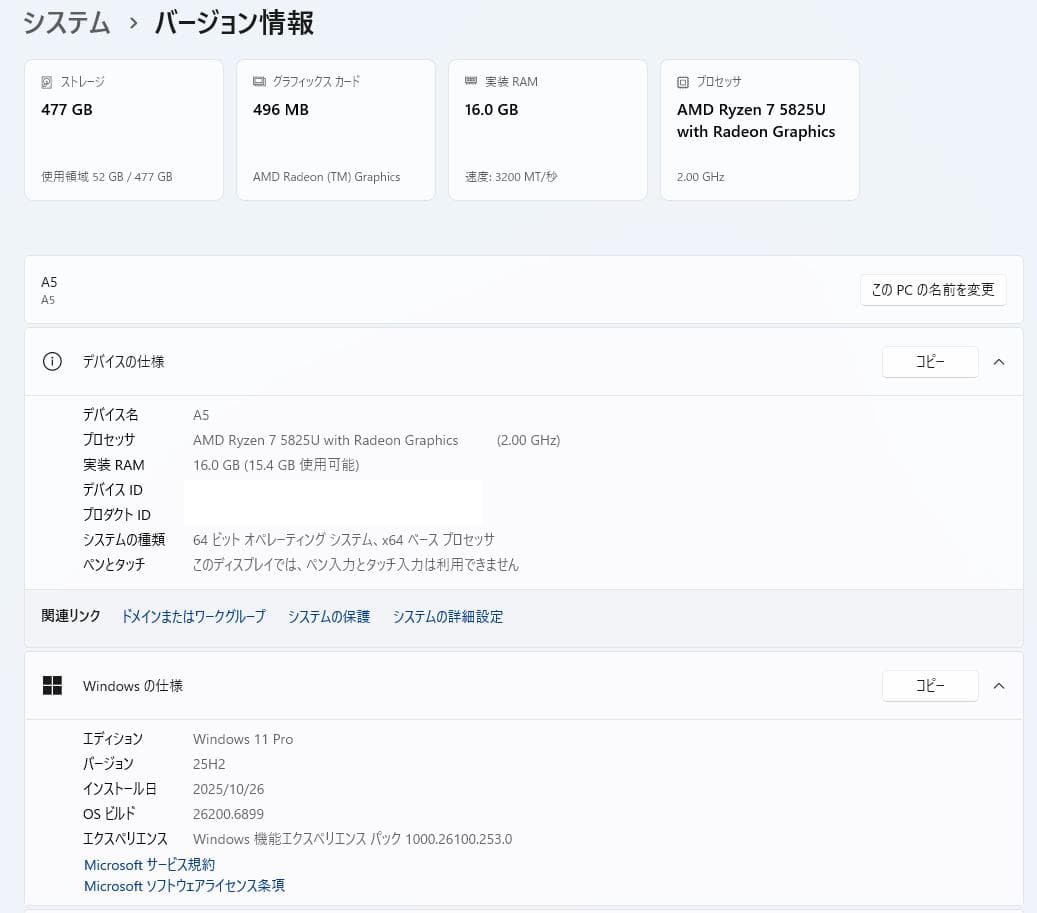
Task: Open システムの詳細設定
Action: (x=448, y=616)
